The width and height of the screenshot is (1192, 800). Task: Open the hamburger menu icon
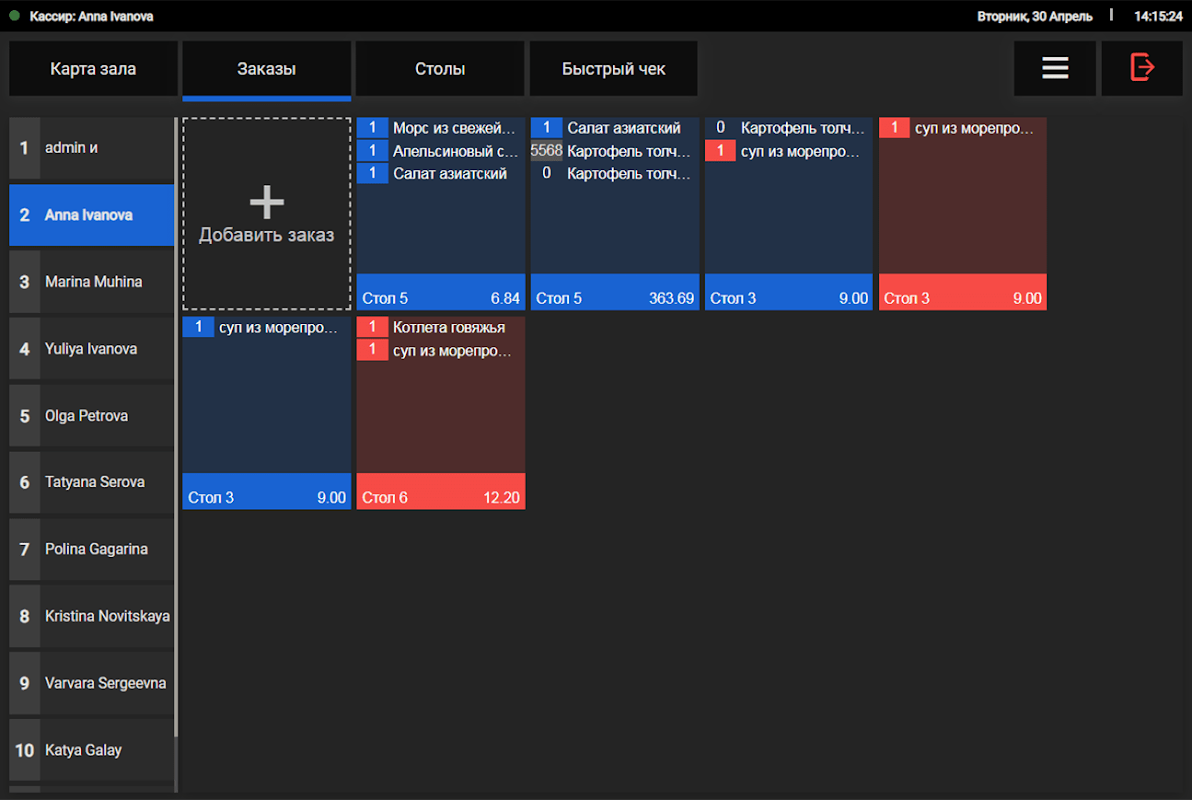pos(1054,68)
